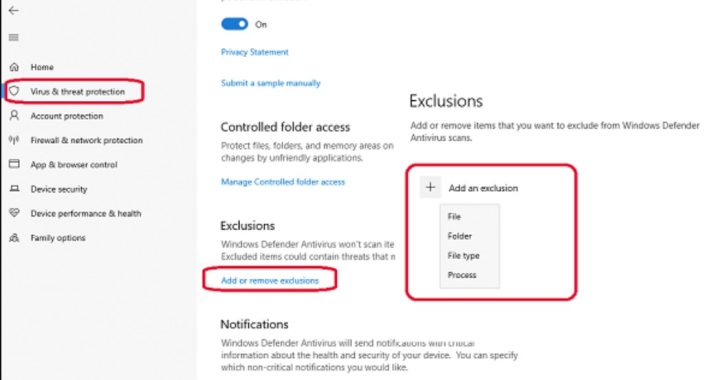
Task: Click Add an exclusion button label
Action: point(484,188)
